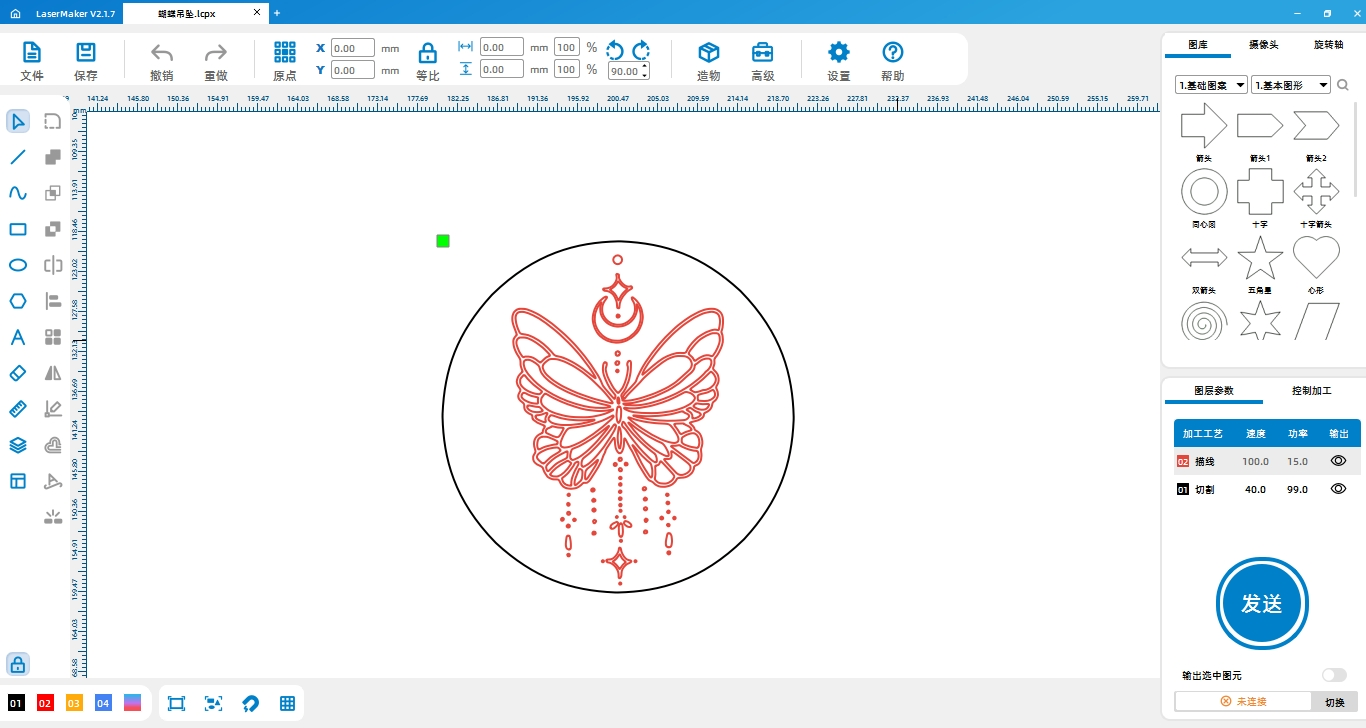This screenshot has height=728, width=1366.
Task: Undo with the 撤销 arrow
Action: tap(162, 61)
